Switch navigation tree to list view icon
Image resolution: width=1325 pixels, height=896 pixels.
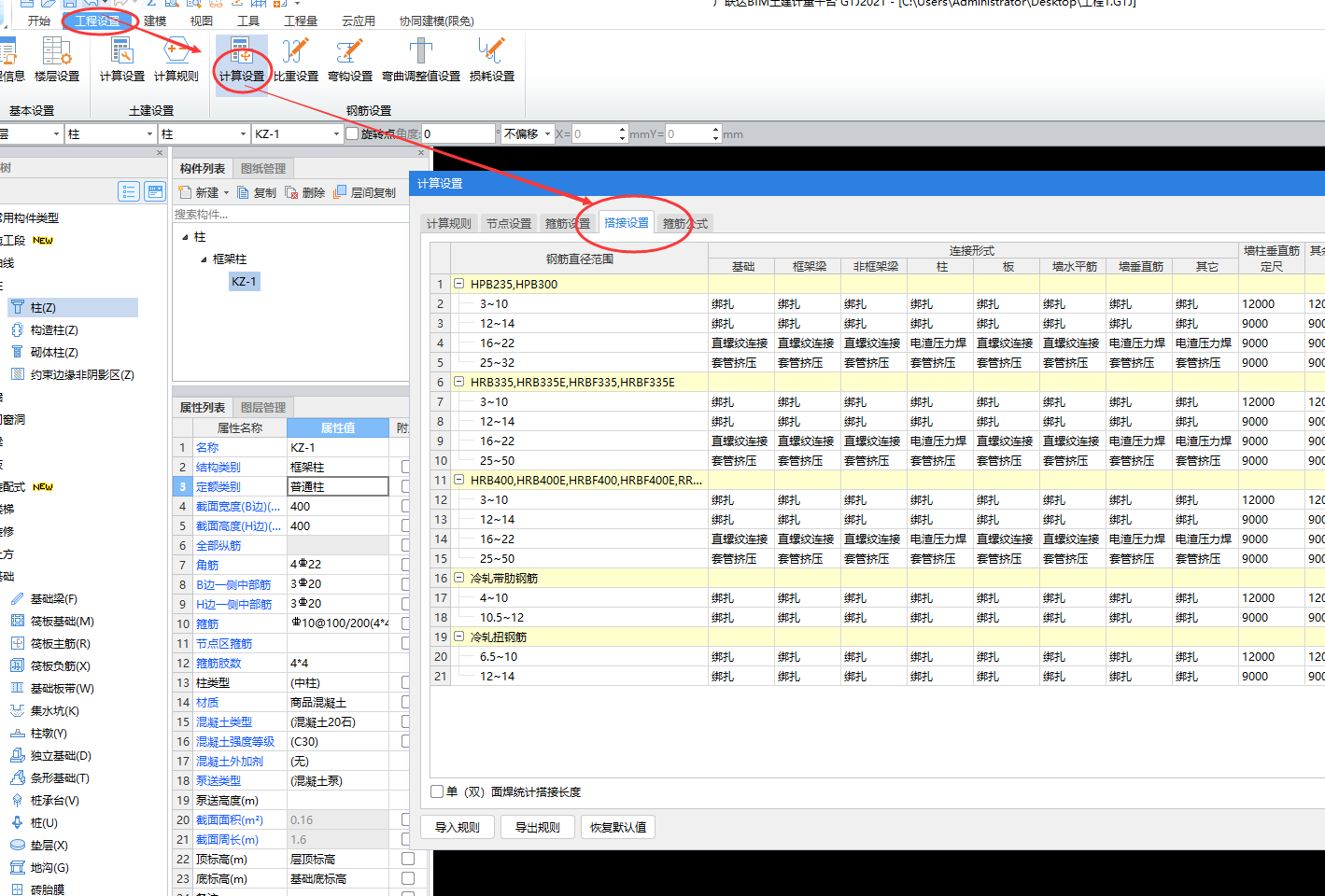(129, 191)
